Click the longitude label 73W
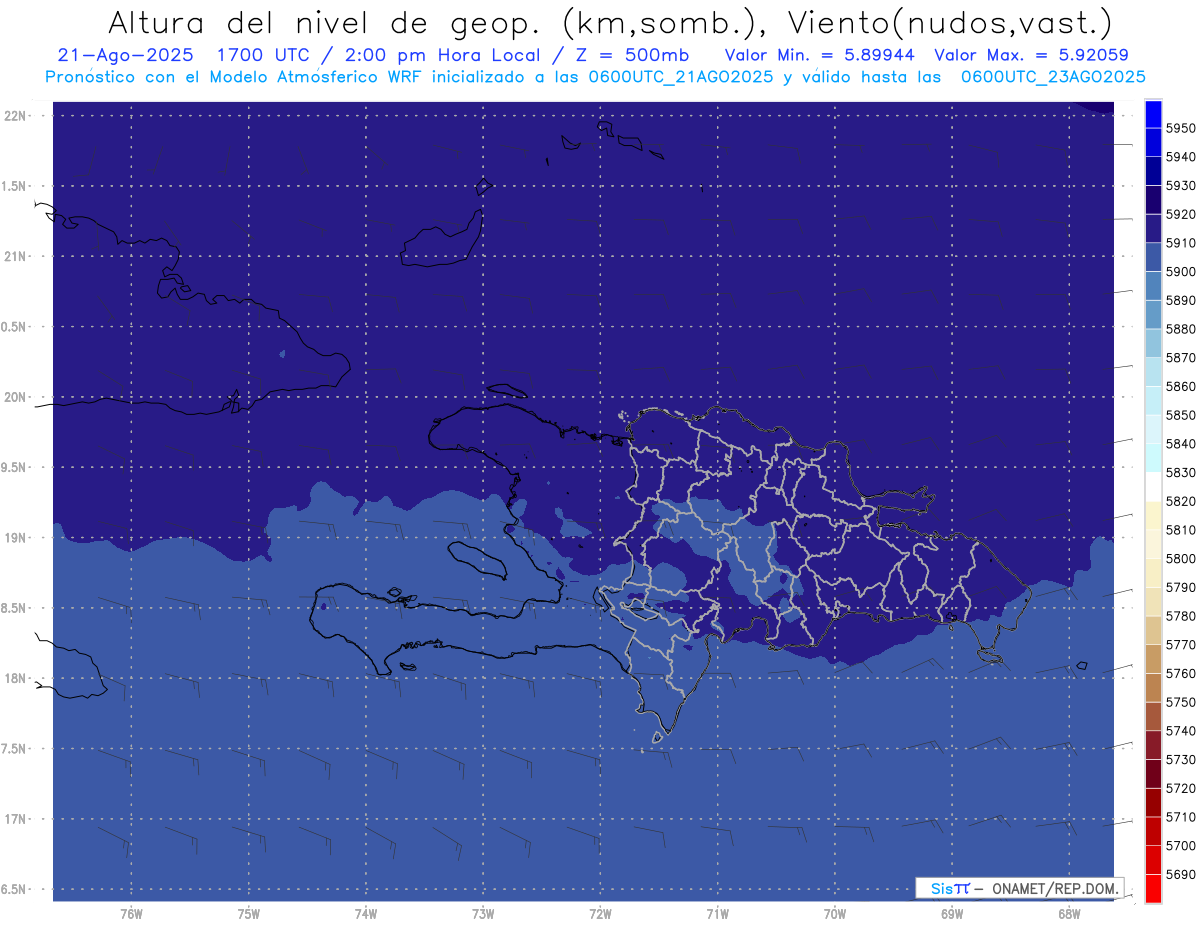The width and height of the screenshot is (1200, 927). 483,913
